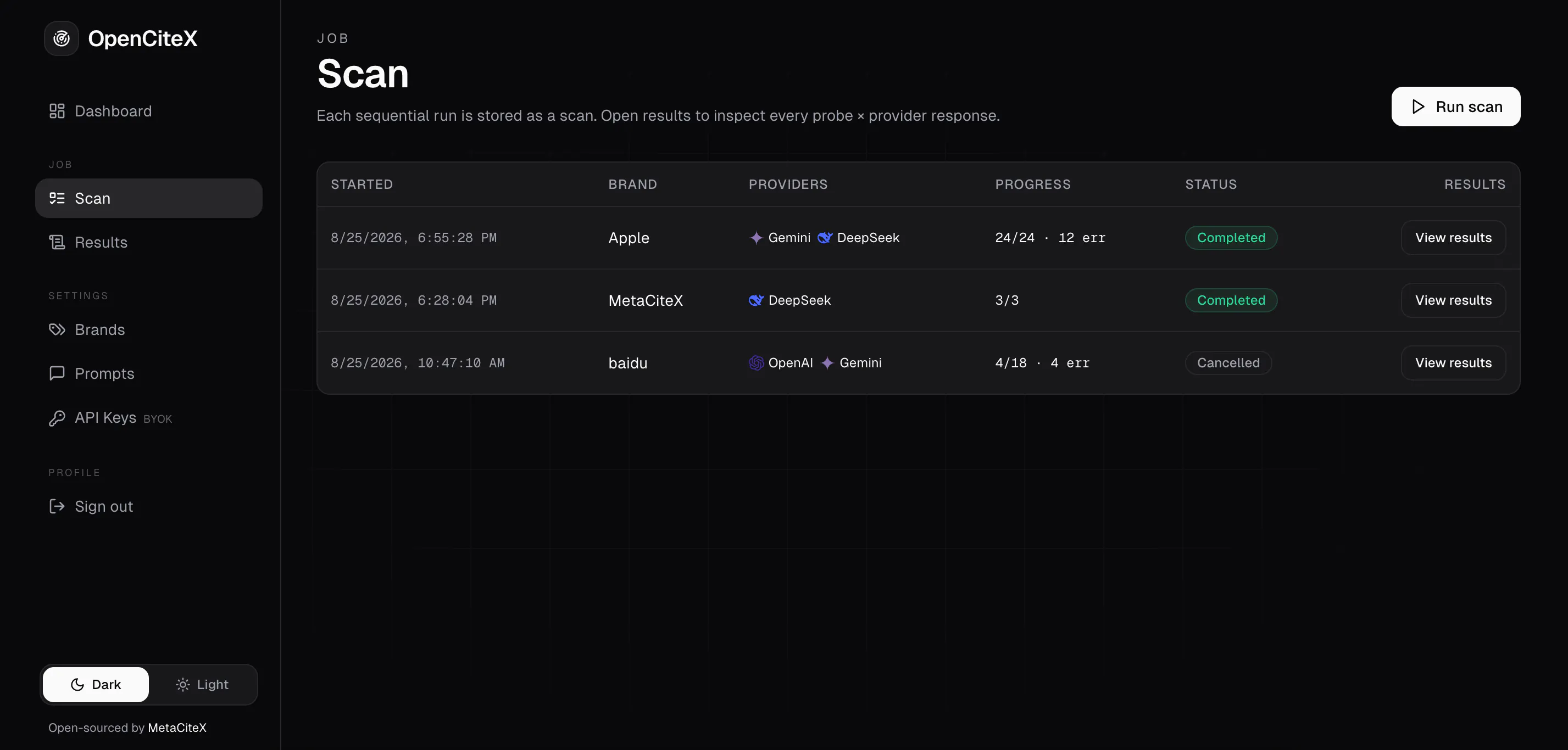The width and height of the screenshot is (1568, 750).
Task: View results for the Apple scan
Action: (x=1453, y=238)
